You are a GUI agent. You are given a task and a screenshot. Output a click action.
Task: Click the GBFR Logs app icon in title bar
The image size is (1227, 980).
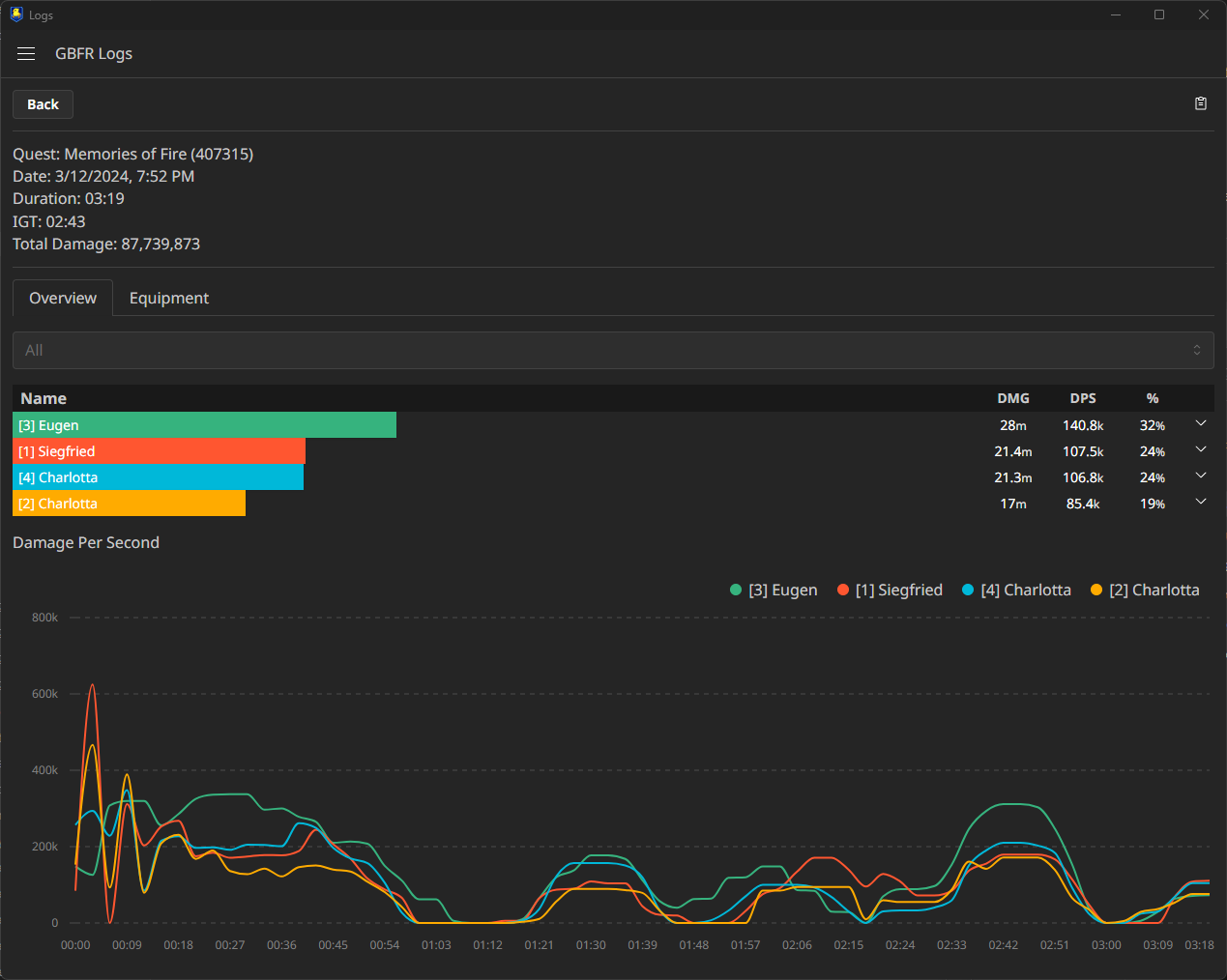click(16, 14)
